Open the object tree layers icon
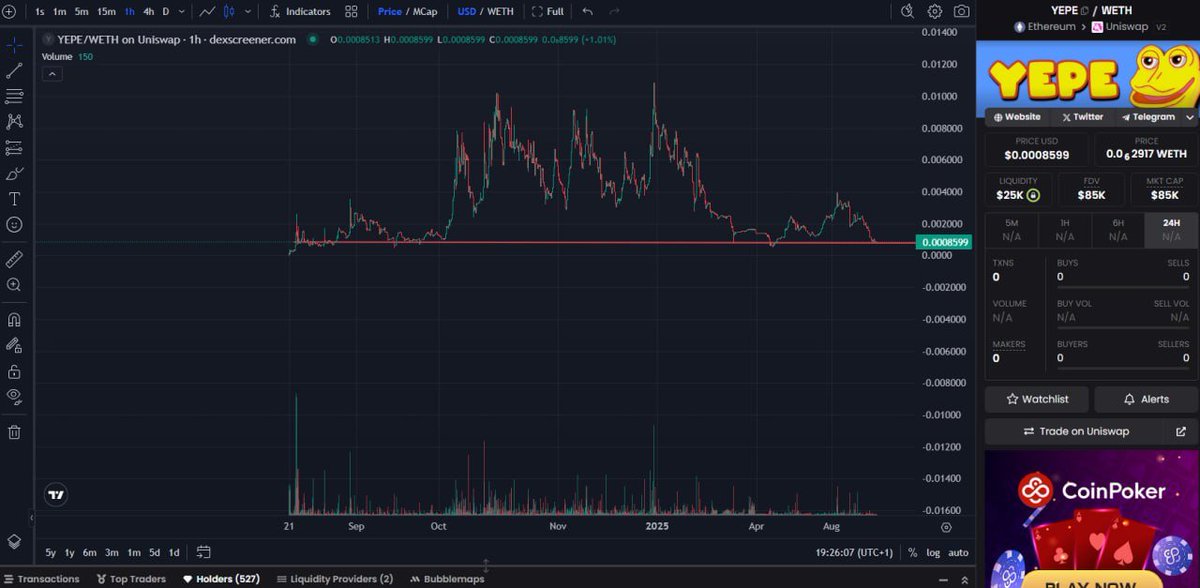The image size is (1200, 588). point(14,541)
